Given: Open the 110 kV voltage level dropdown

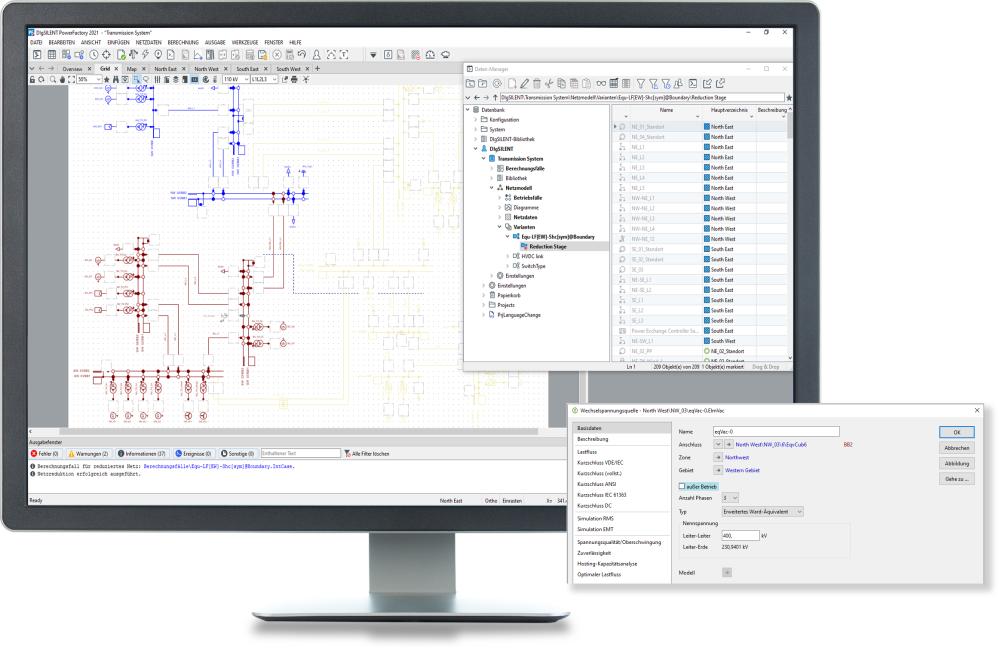Looking at the screenshot, I should pos(246,79).
